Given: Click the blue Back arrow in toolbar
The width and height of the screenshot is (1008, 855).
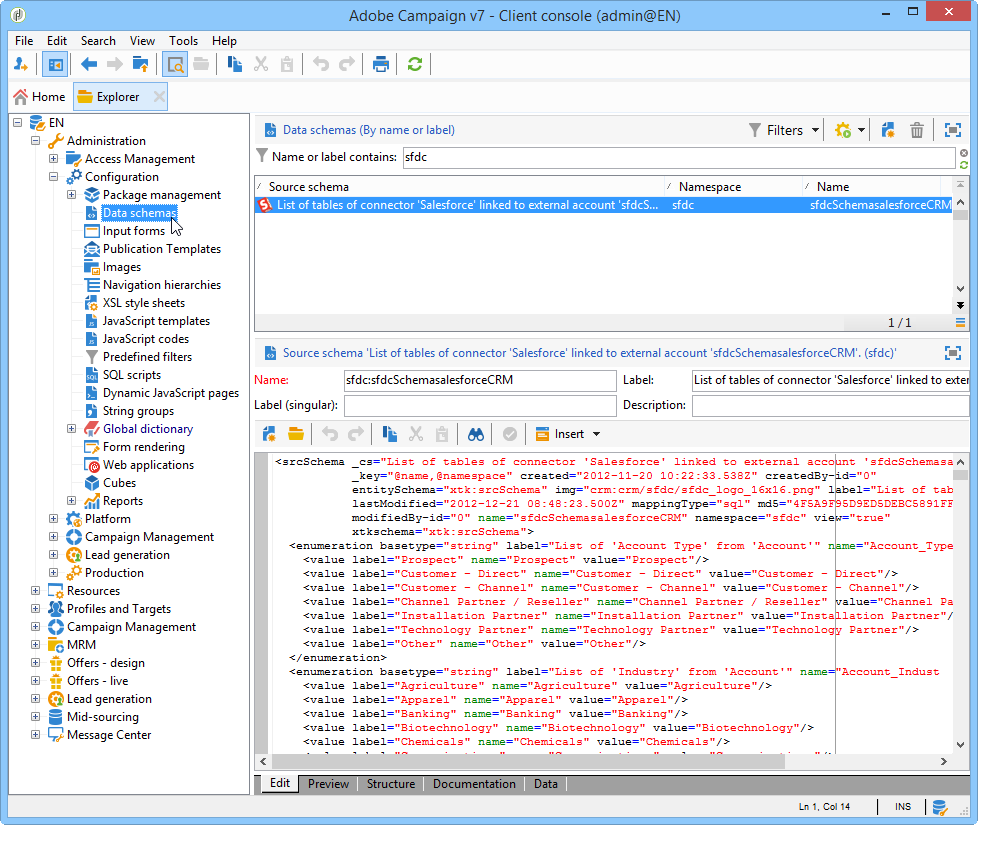Looking at the screenshot, I should 89,65.
